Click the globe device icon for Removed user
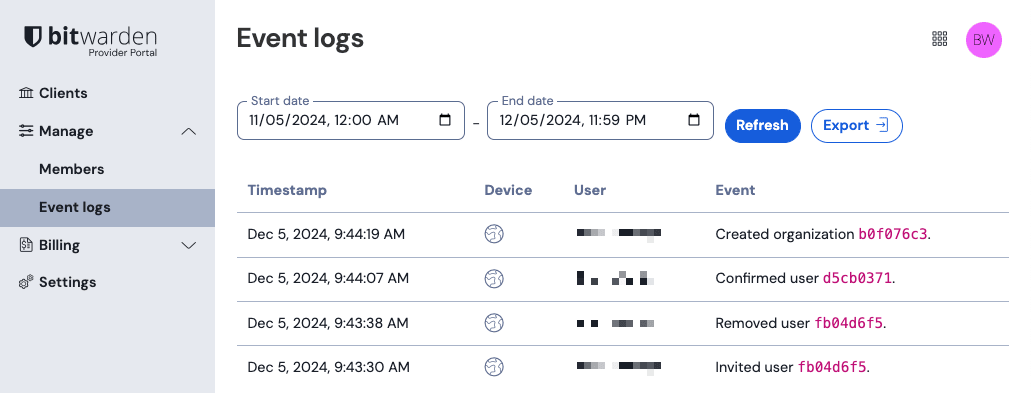The height and width of the screenshot is (393, 1031). pos(494,323)
